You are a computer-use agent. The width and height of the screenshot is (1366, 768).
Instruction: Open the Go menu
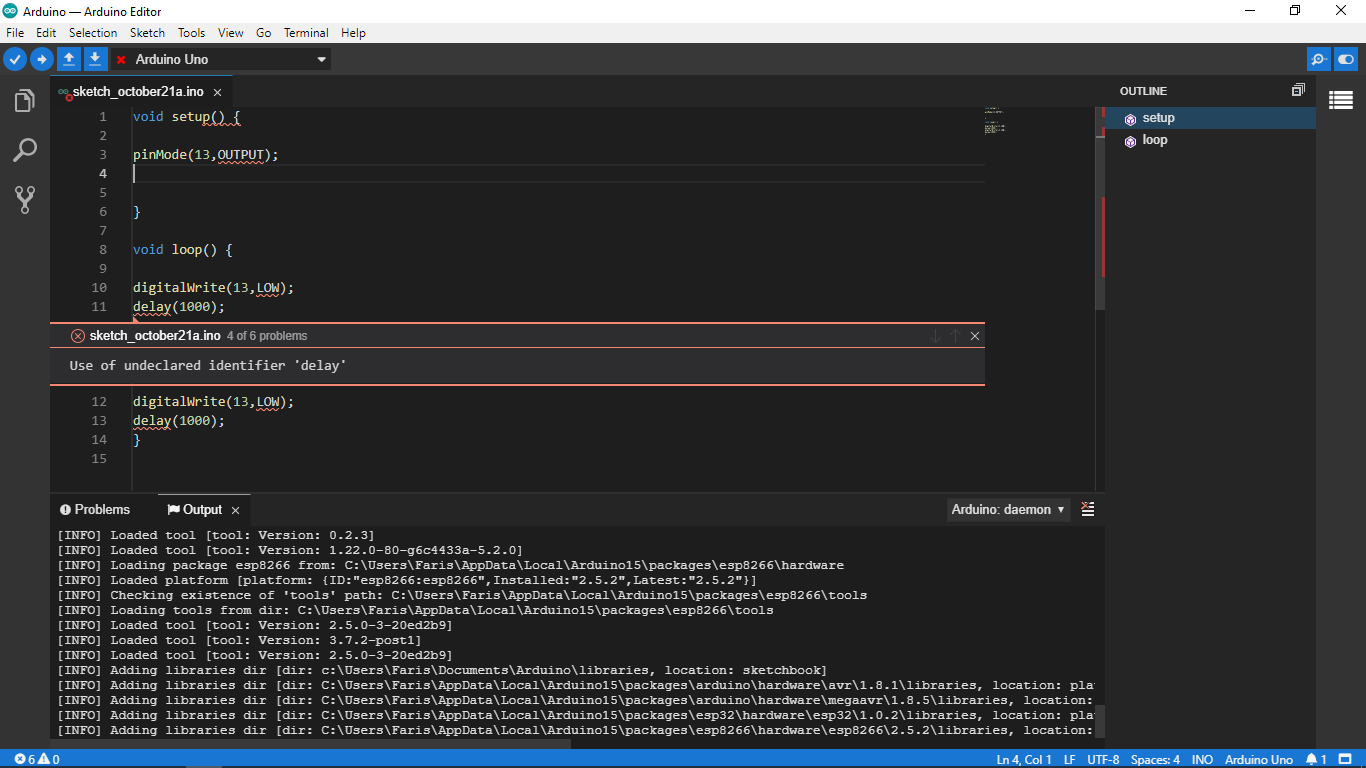(x=264, y=33)
